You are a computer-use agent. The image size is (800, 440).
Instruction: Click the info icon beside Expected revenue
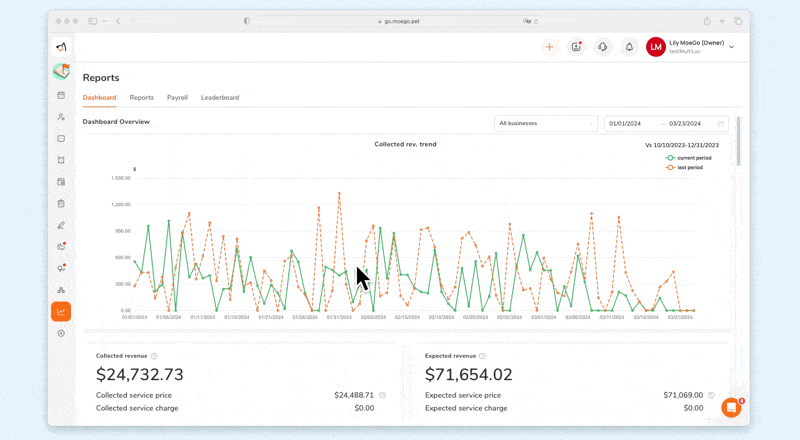point(483,356)
